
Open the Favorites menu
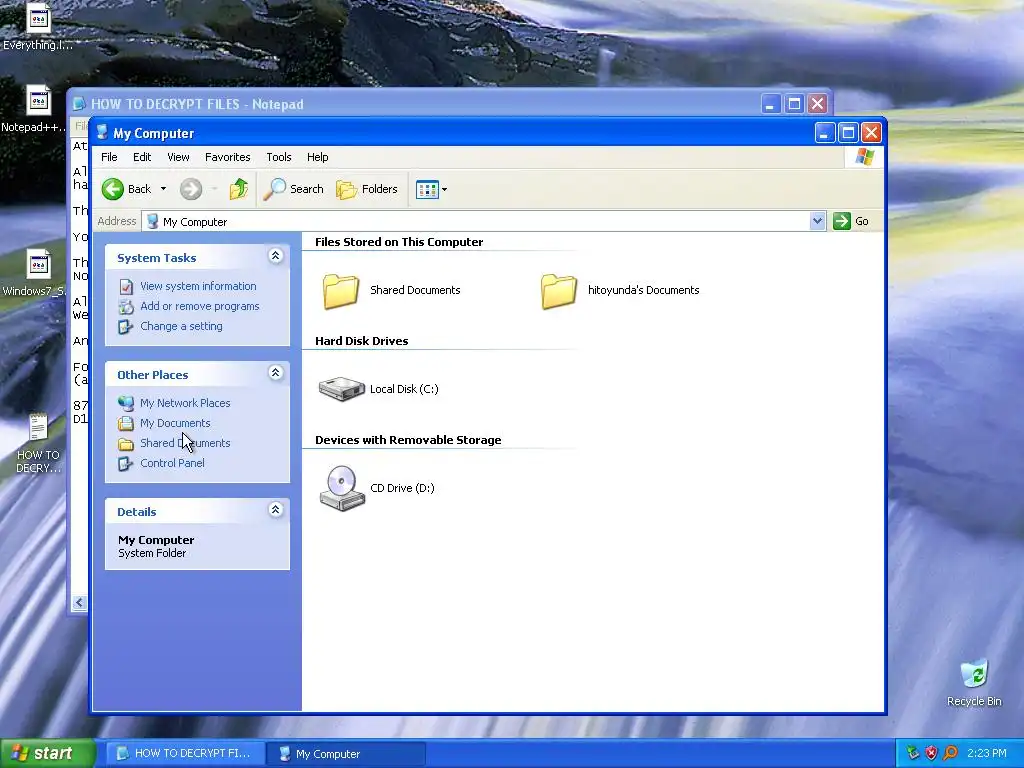227,157
